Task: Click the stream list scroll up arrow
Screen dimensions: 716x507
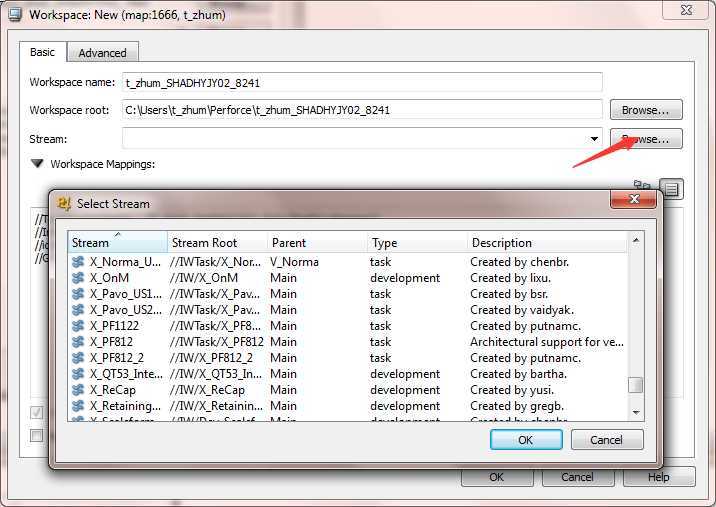Action: 636,240
